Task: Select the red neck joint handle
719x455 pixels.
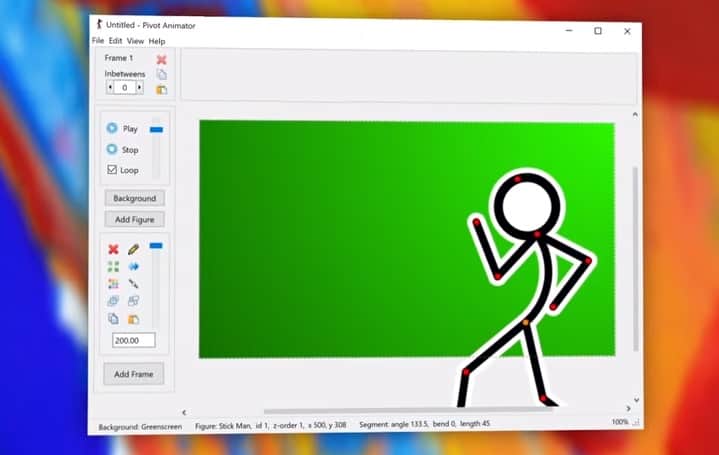Action: tap(537, 235)
